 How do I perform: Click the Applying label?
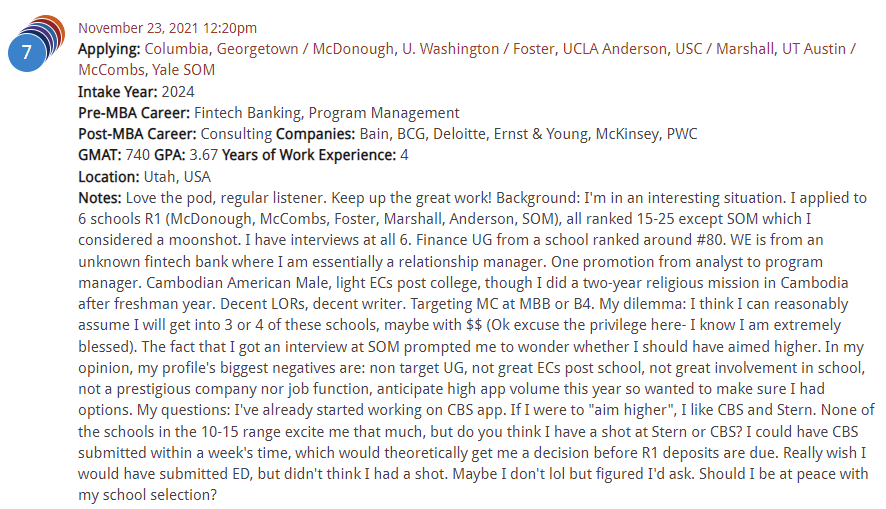[x=108, y=50]
